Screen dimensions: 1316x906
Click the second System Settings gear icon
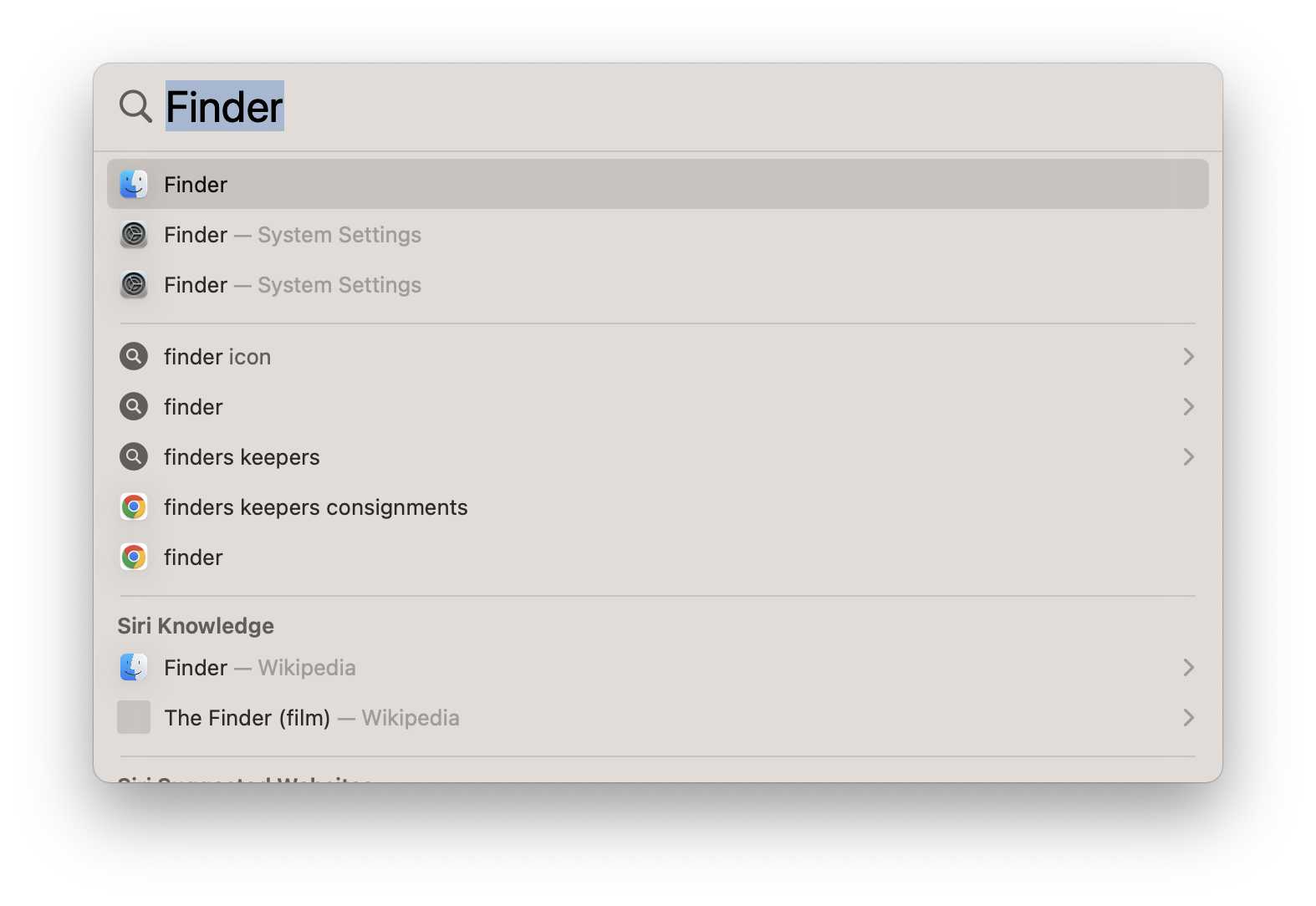point(134,285)
